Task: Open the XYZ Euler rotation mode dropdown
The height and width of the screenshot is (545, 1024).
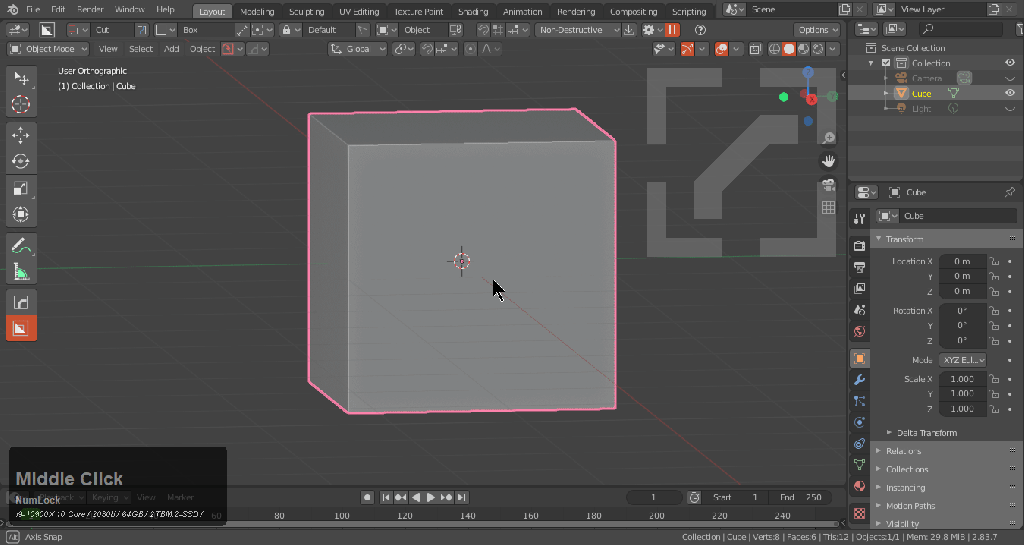Action: (963, 360)
